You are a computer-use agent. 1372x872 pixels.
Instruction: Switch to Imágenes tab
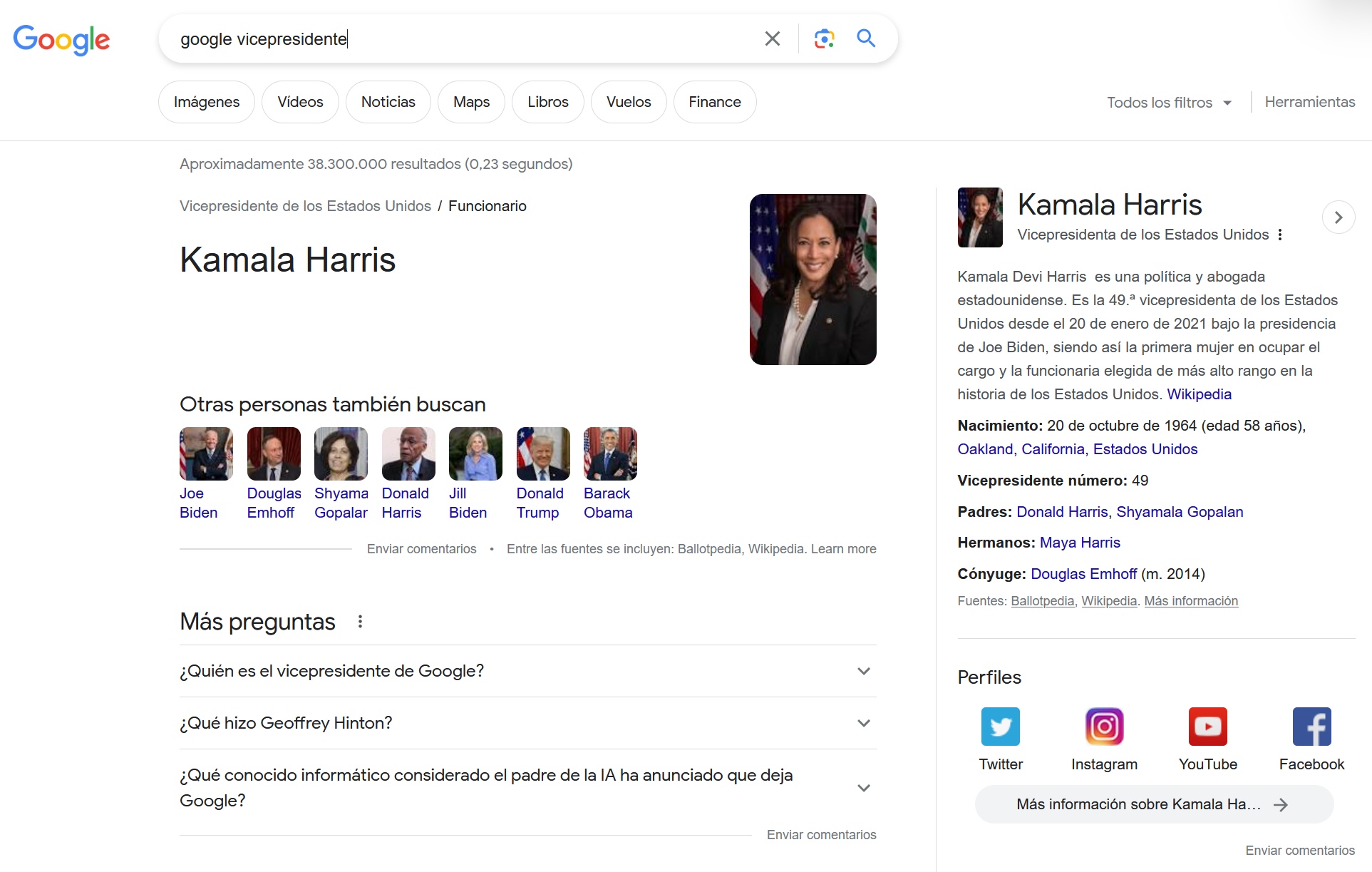[207, 102]
